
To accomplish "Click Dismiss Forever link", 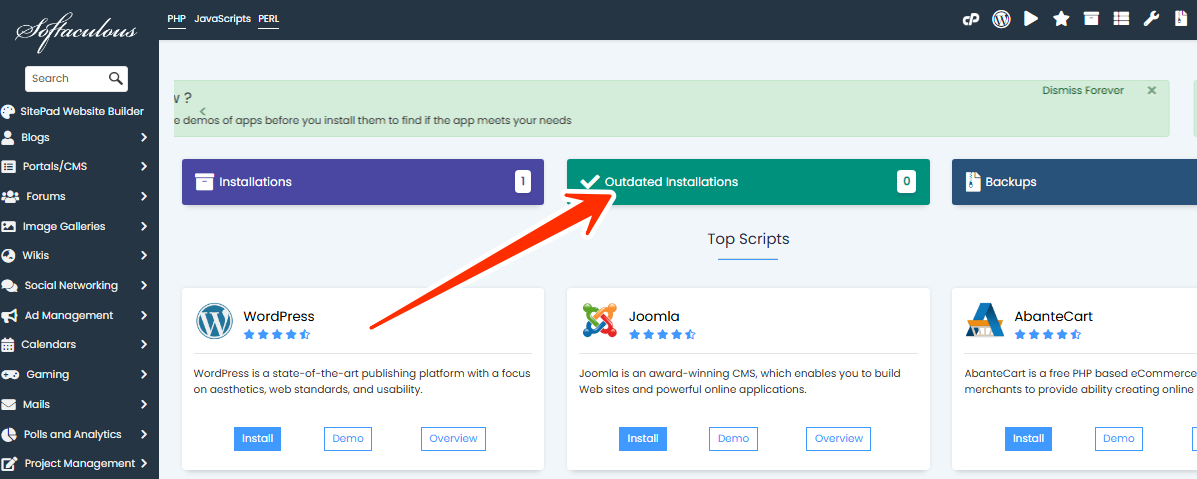I will point(1082,90).
